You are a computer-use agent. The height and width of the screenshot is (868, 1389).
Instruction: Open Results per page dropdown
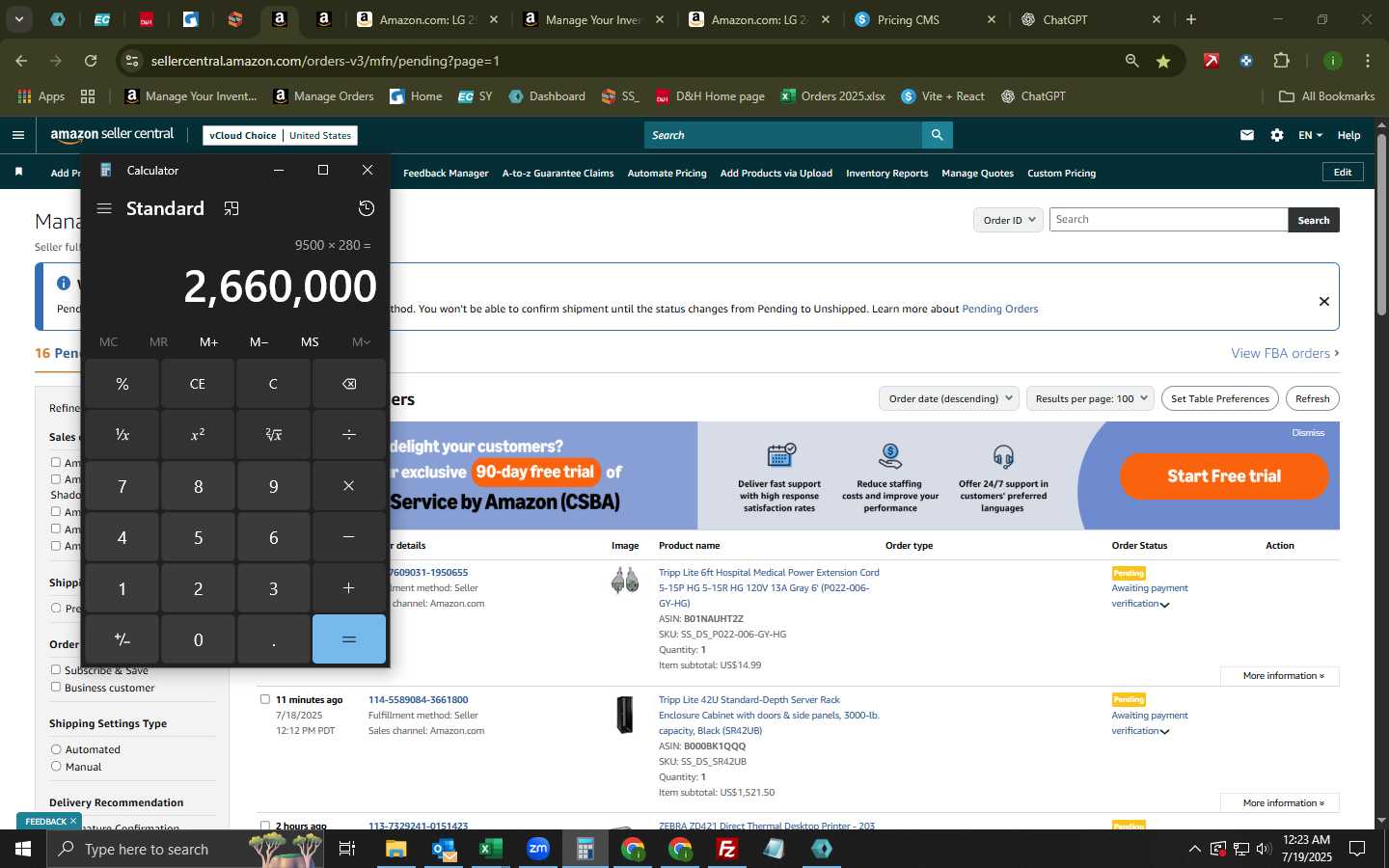click(x=1090, y=398)
